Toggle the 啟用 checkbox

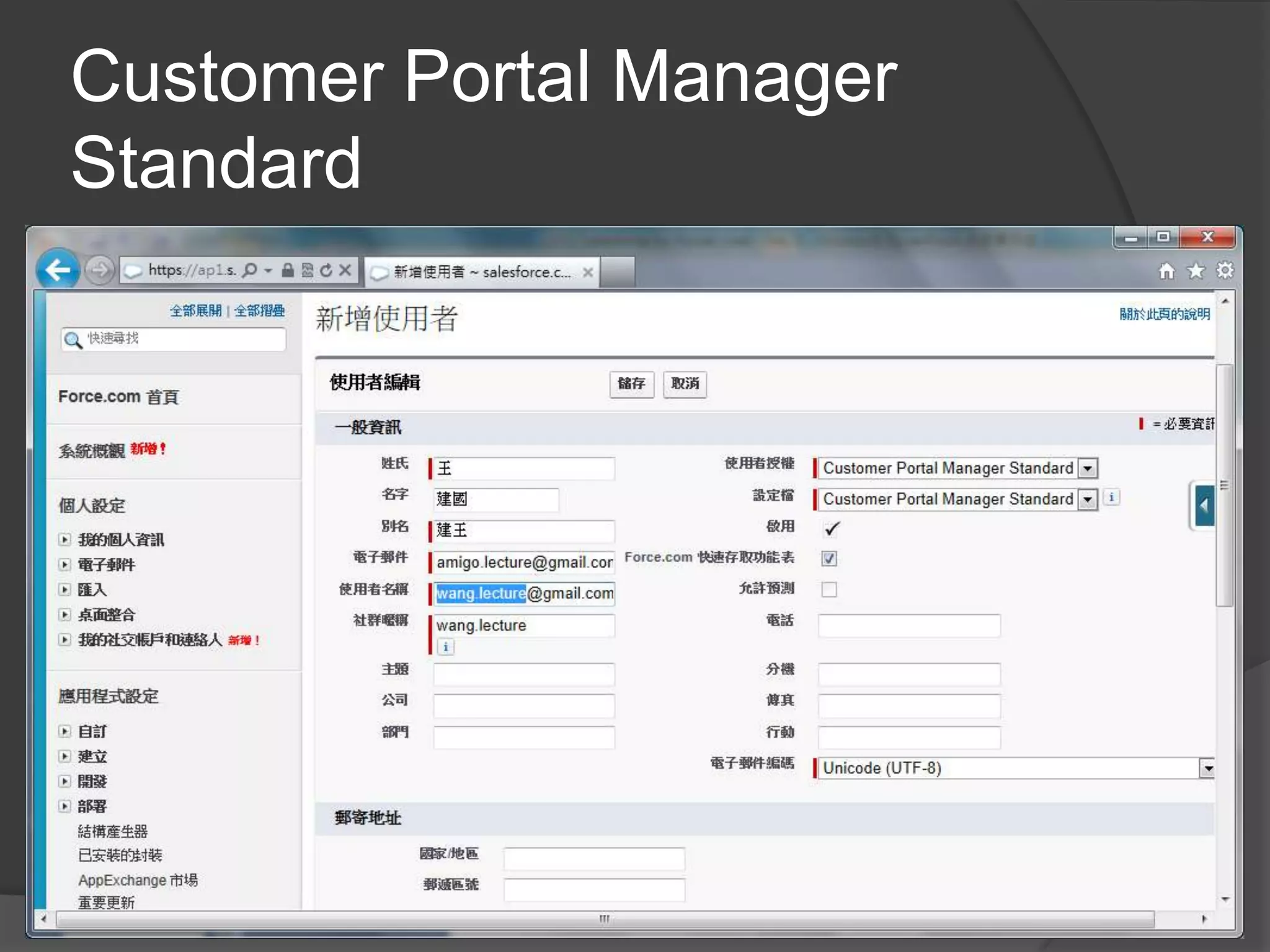coord(831,529)
